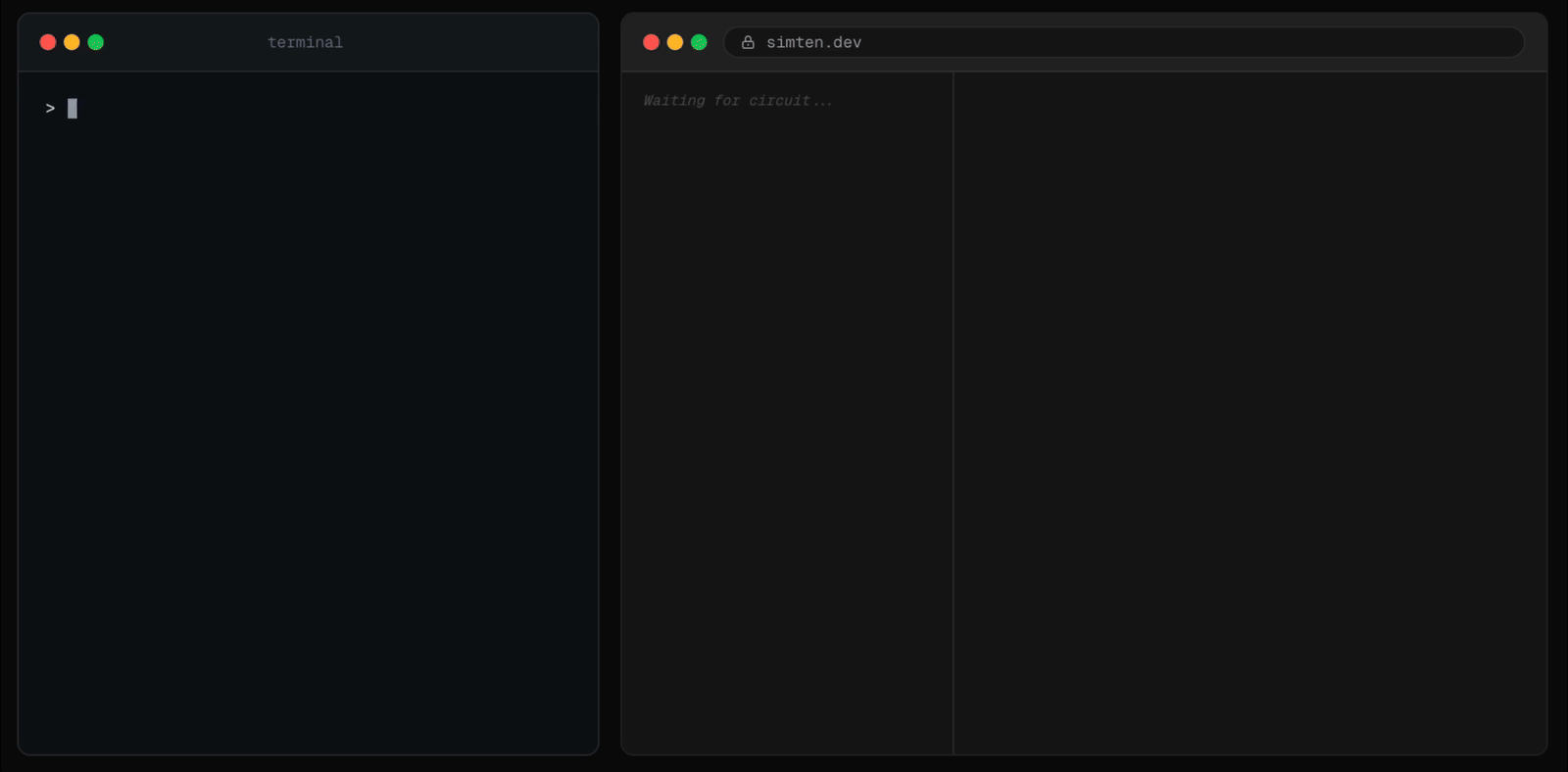Click the terminal prompt cursor
Screen dimensions: 1568x772
click(x=73, y=109)
